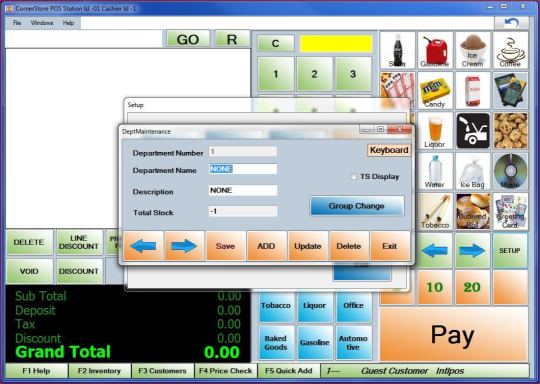Page product grid back with left arrow
This screenshot has width=540, height=384.
point(435,251)
